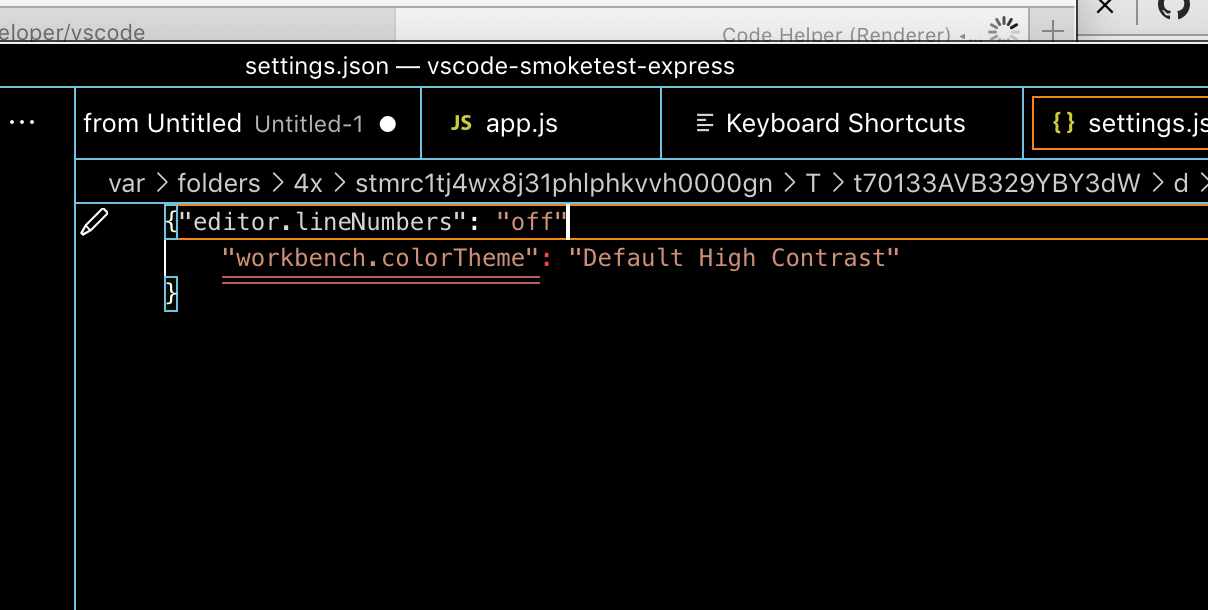Click the 'stmrc1tj4wx8j31phlphkvvh0000gn' breadcrumb

point(564,183)
